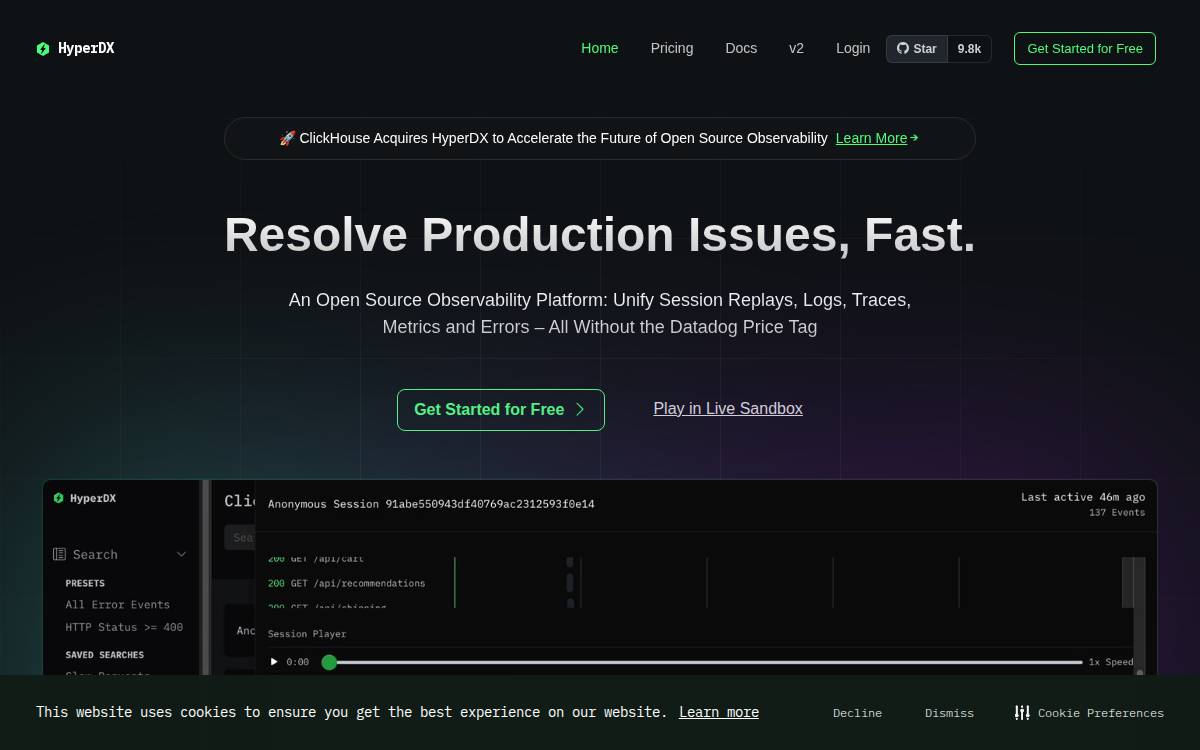Open Play in Live Sandbox link
The width and height of the screenshot is (1200, 750).
[x=728, y=408]
